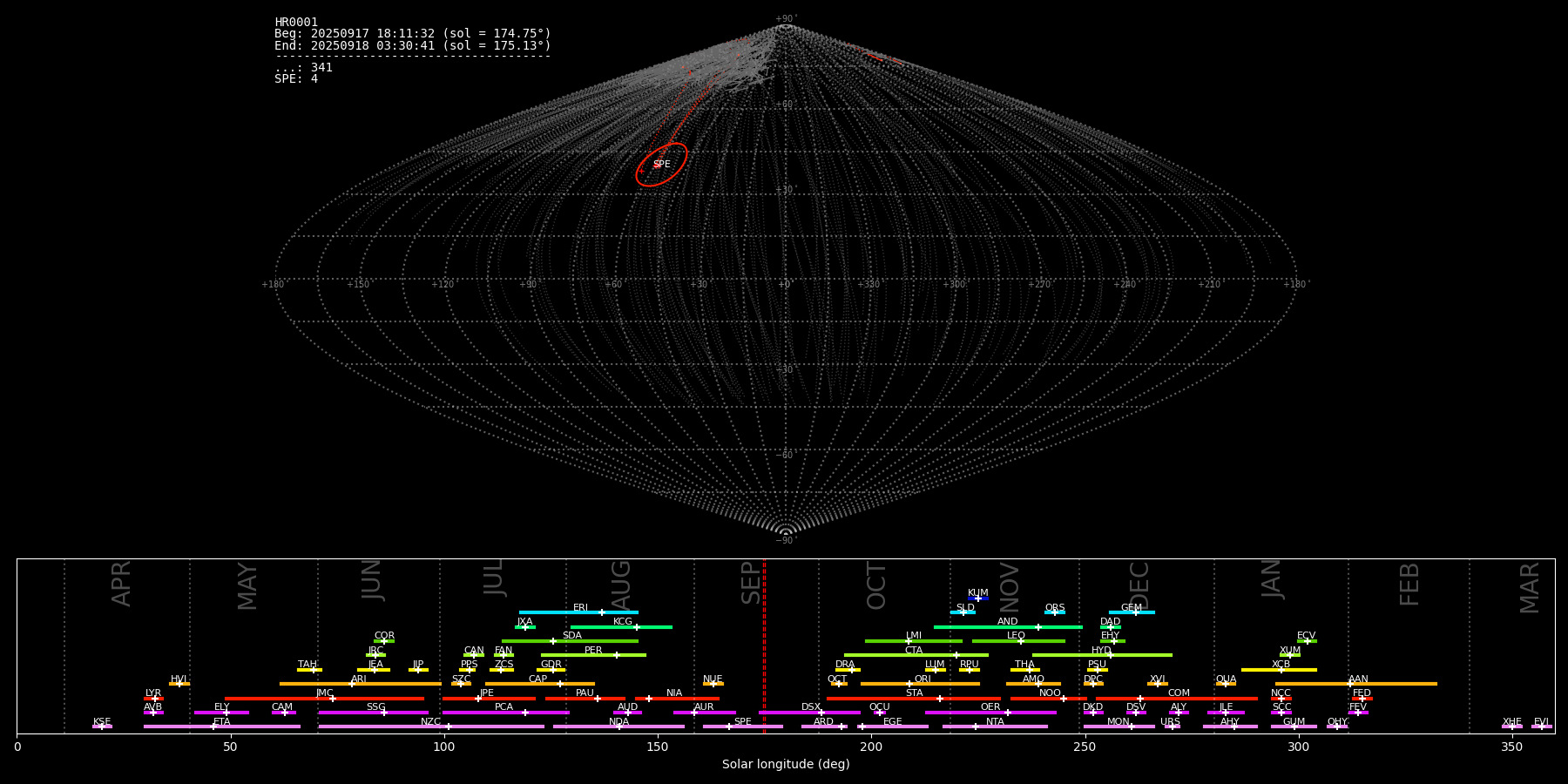The width and height of the screenshot is (1568, 784).
Task: Select the COM shower label
Action: (x=1179, y=693)
